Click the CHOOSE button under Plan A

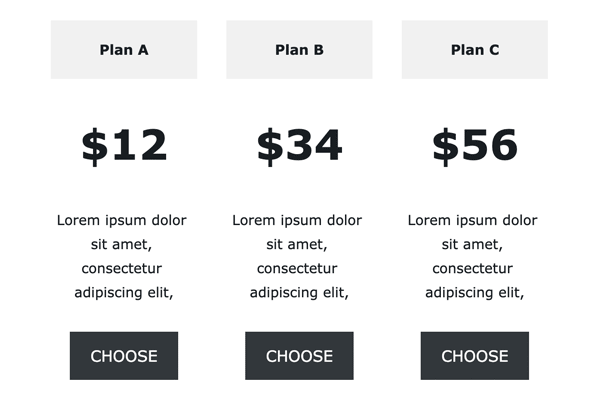124,356
